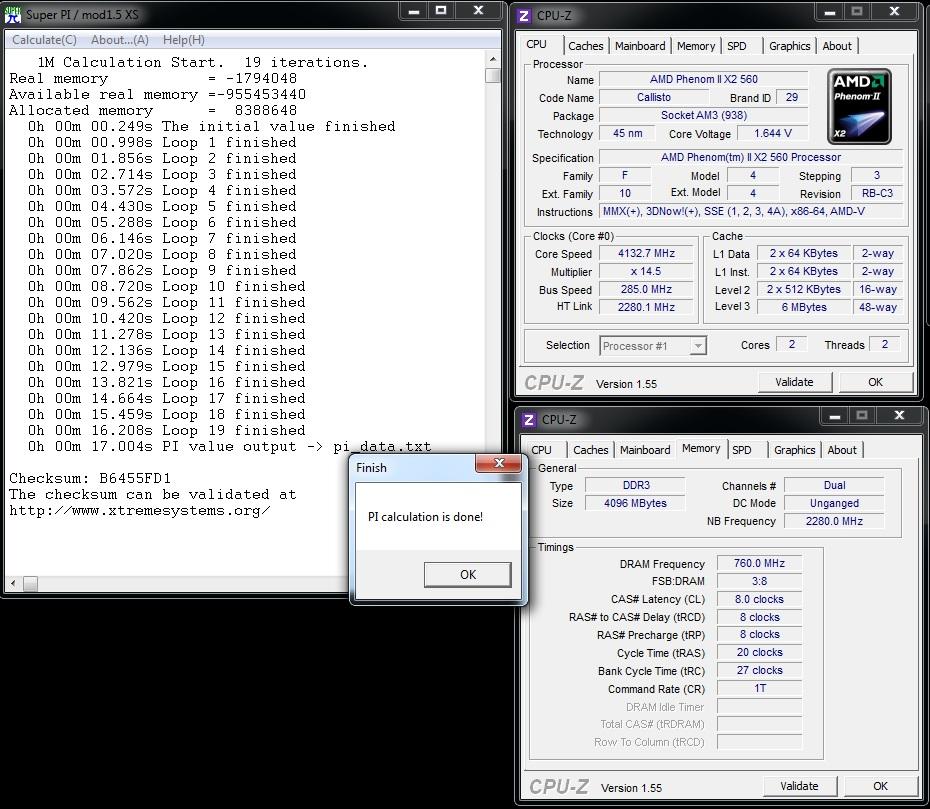Viewport: 930px width, 809px height.
Task: Click the Core Speed value 4132.7 MHz
Action: (646, 253)
